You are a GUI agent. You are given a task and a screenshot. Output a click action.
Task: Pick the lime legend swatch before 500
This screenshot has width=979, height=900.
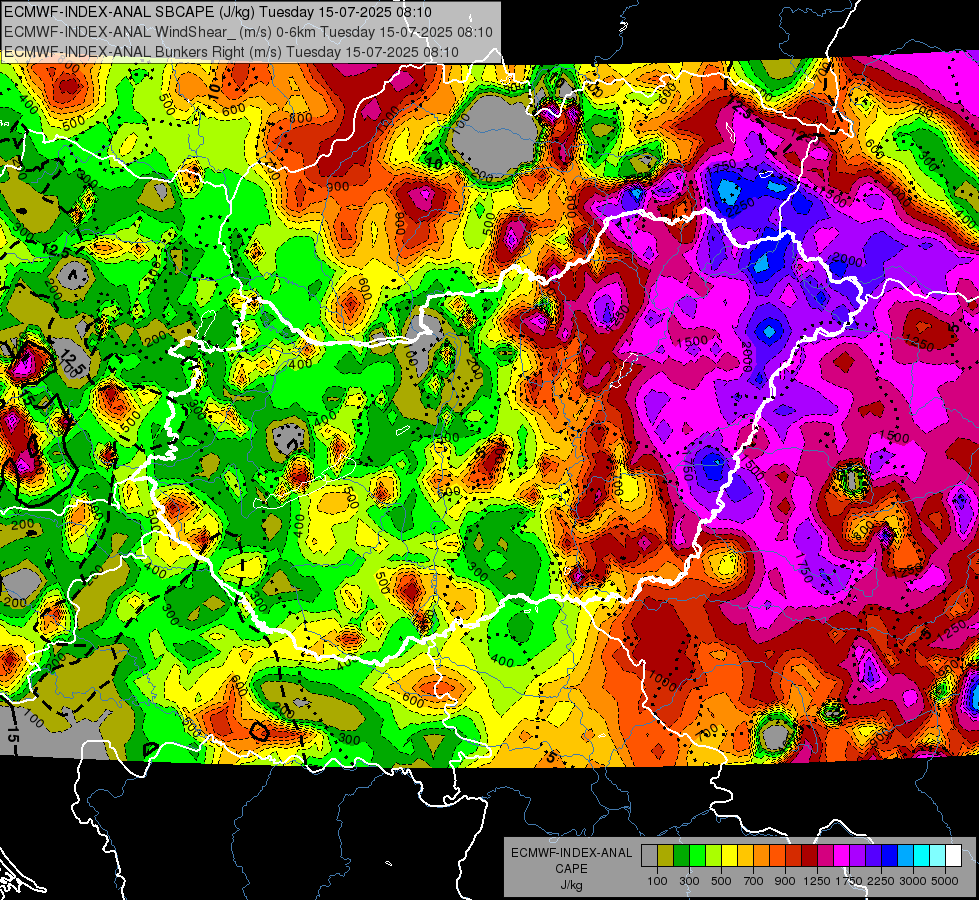pos(713,856)
